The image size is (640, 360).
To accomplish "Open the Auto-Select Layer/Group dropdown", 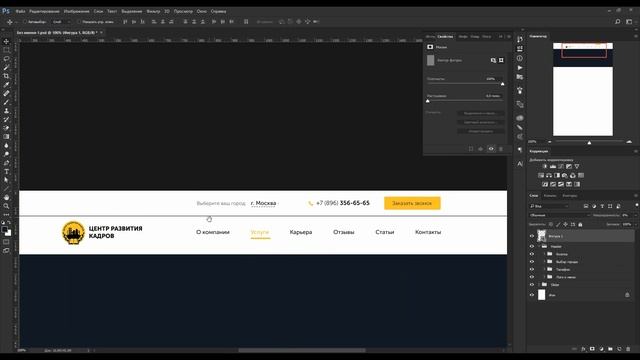I will coord(61,22).
